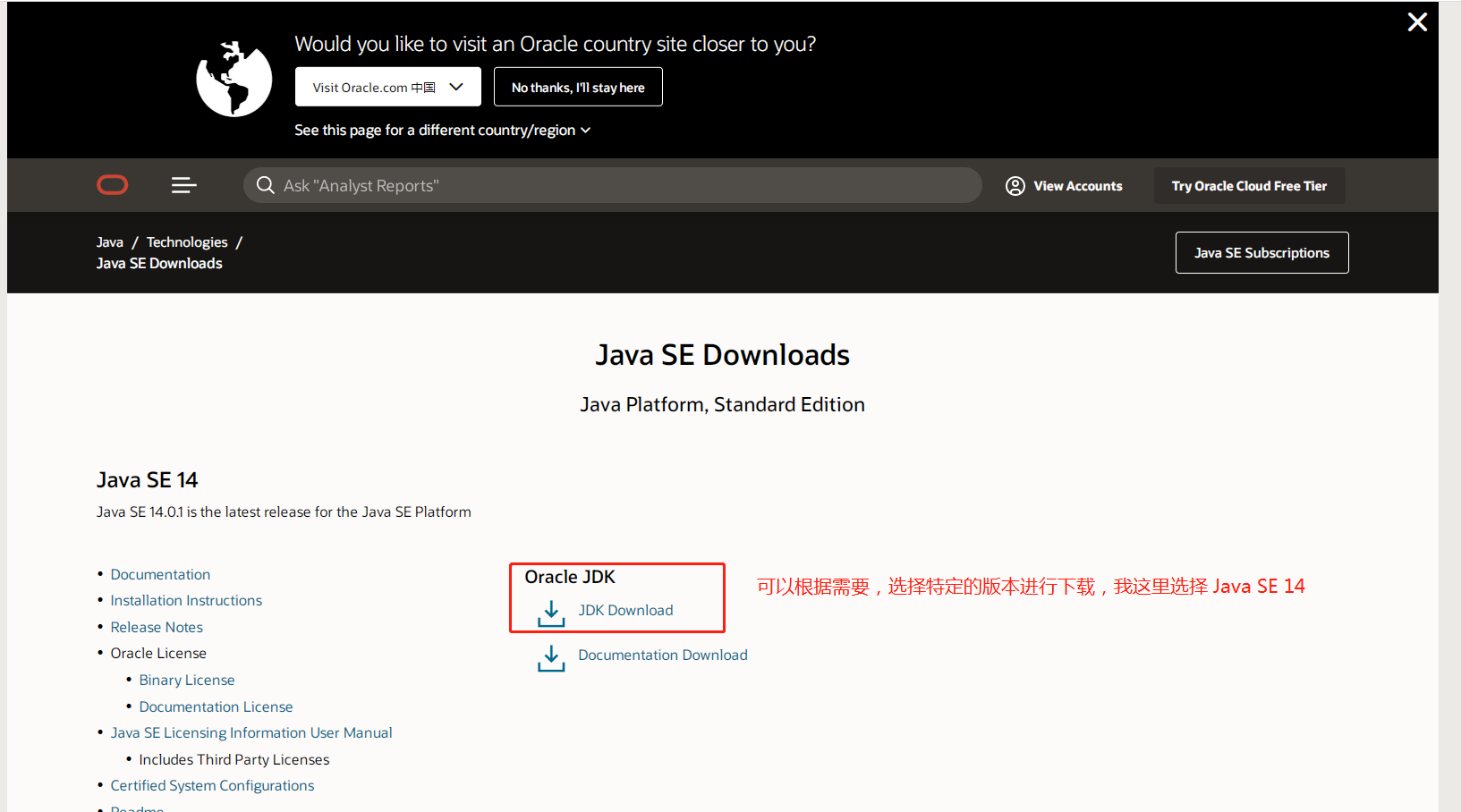
Task: Click the Documentation Download arrow icon
Action: 551,658
